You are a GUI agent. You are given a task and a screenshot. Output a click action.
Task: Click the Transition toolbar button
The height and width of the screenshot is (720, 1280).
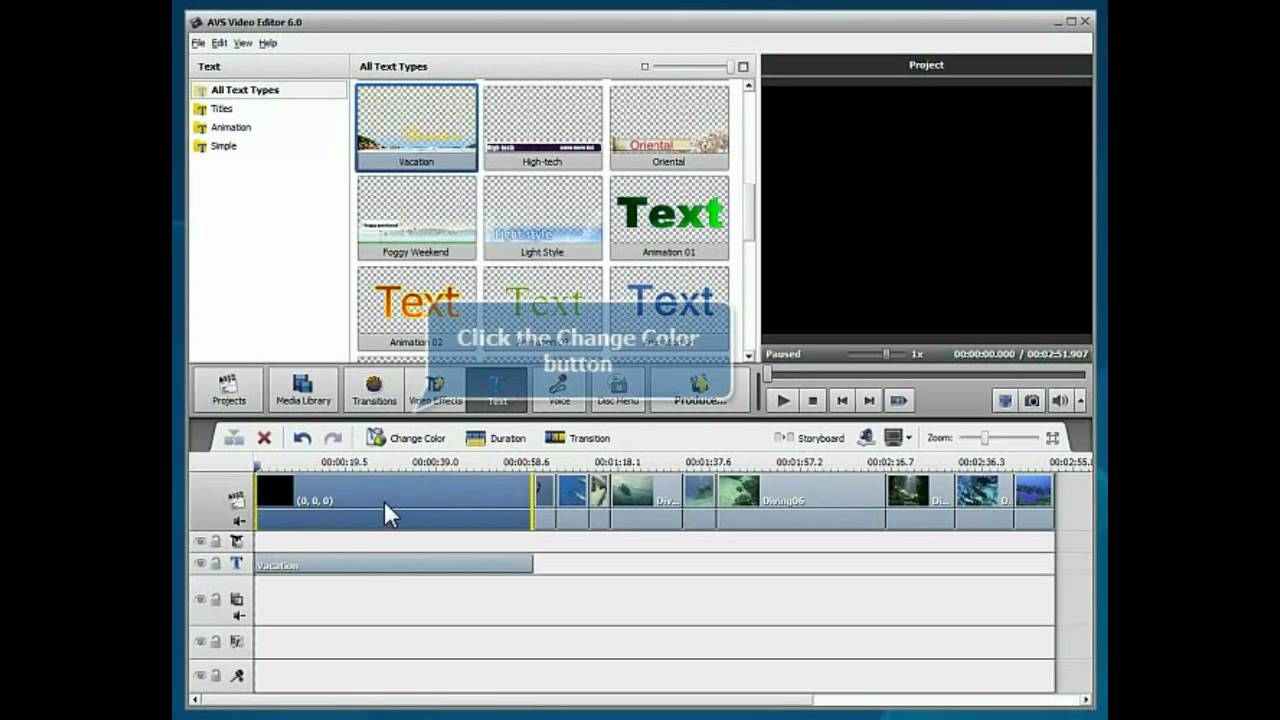point(577,438)
